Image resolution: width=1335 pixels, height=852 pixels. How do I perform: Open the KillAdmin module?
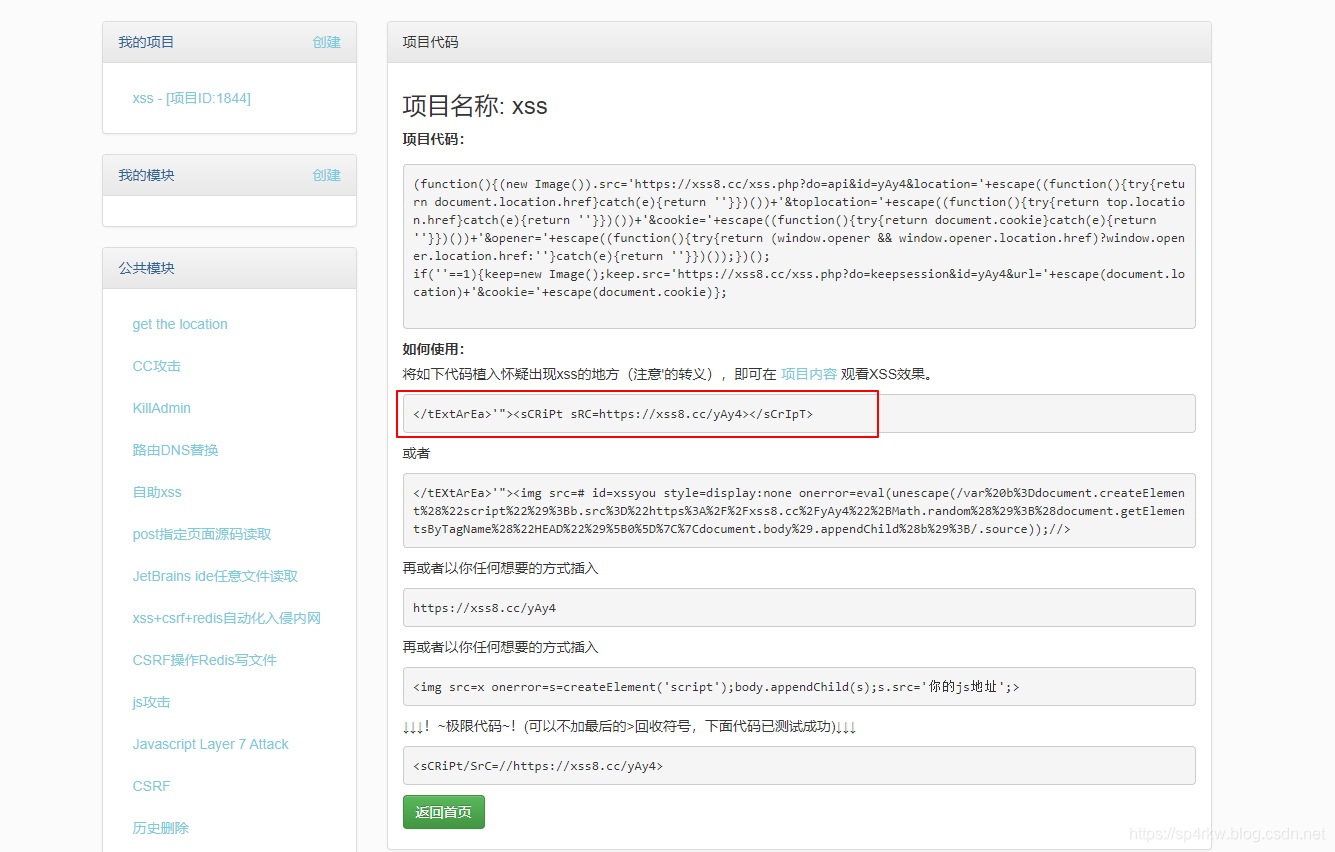(x=161, y=408)
